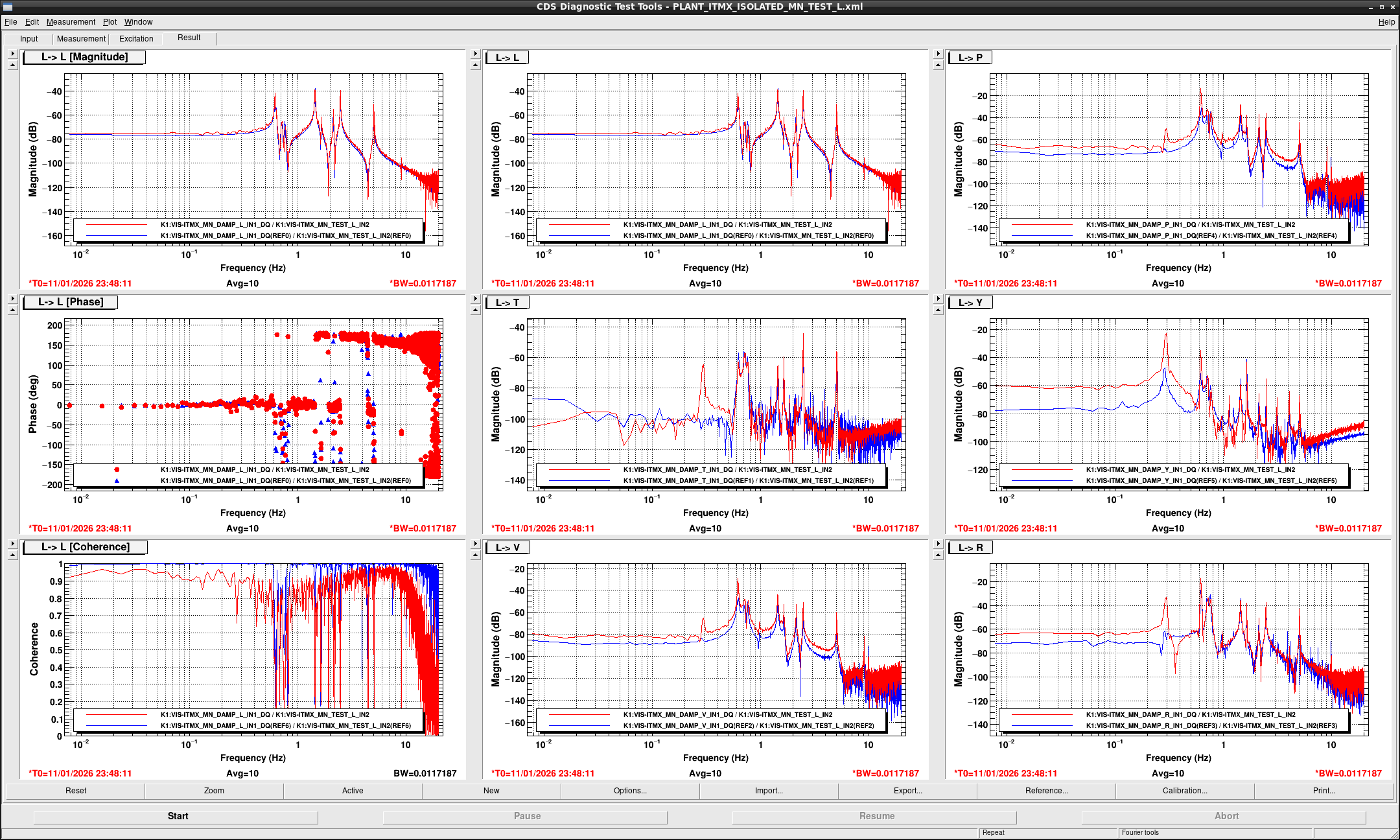Click the Calibration... button
Image resolution: width=1400 pixels, height=840 pixels.
pos(1185,791)
